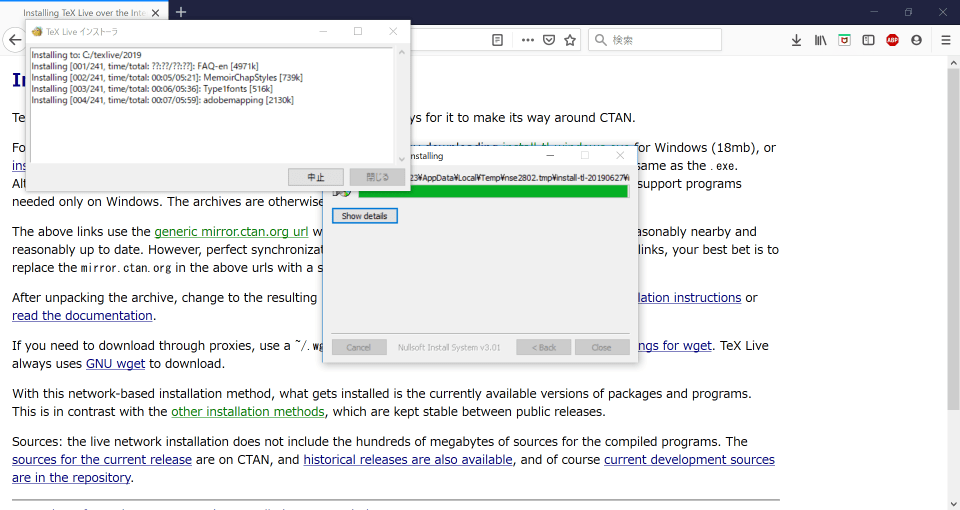The width and height of the screenshot is (960, 510).
Task: Open page actions three-dot menu
Action: 527,41
